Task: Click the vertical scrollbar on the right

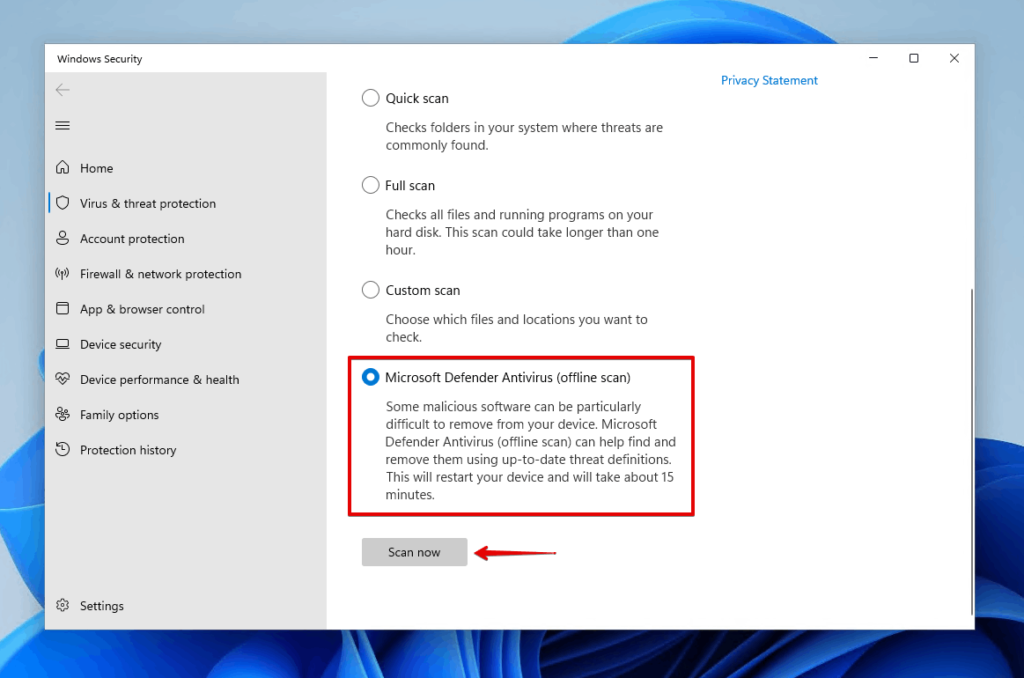Action: point(969,450)
